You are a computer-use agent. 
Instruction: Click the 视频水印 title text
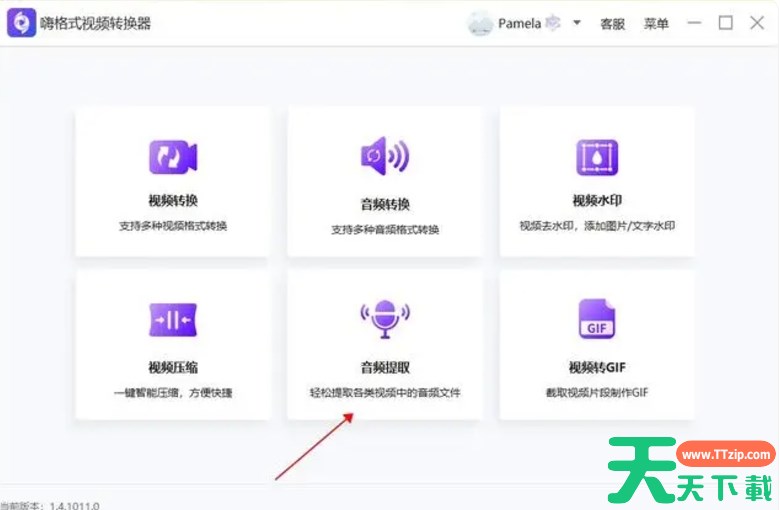597,201
